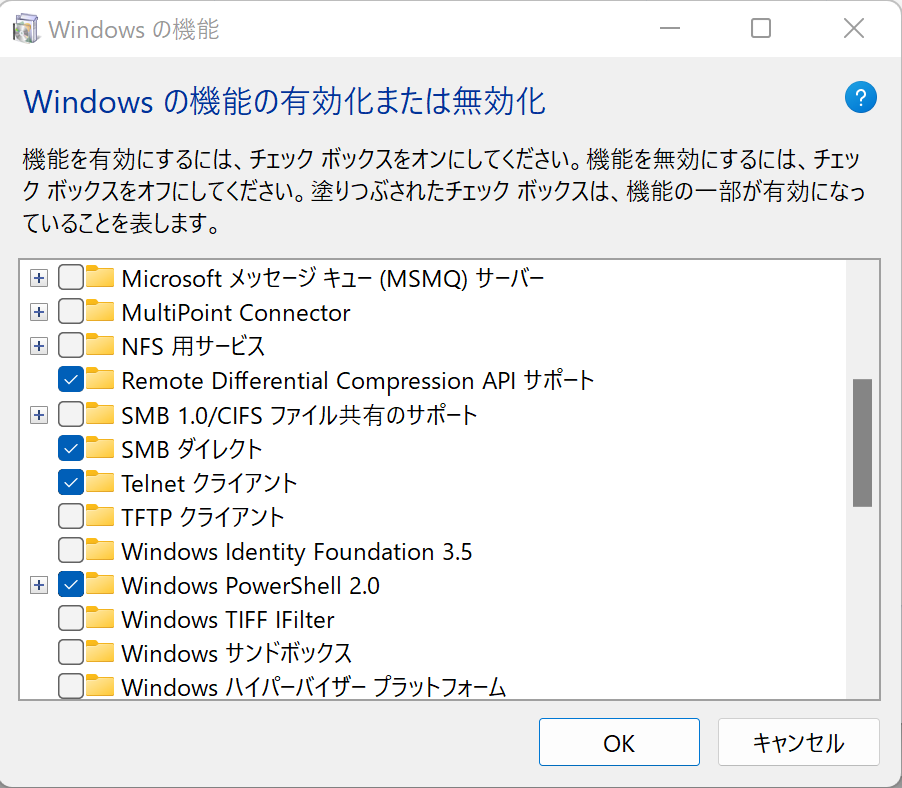Uncheck the Telnet クライアント checkbox
Viewport: 902px width, 788px height.
71,483
